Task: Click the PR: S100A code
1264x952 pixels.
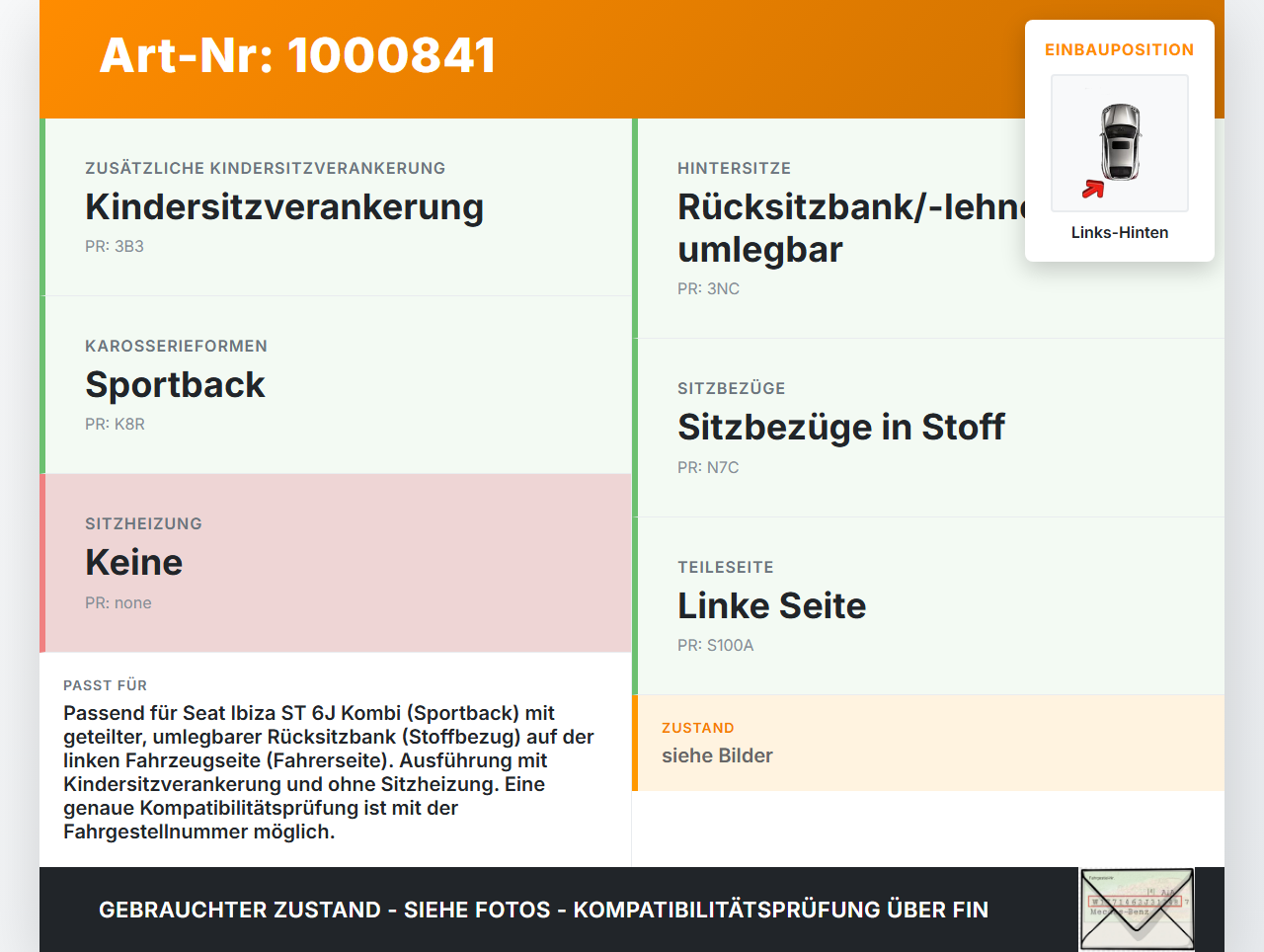Action: 716,645
